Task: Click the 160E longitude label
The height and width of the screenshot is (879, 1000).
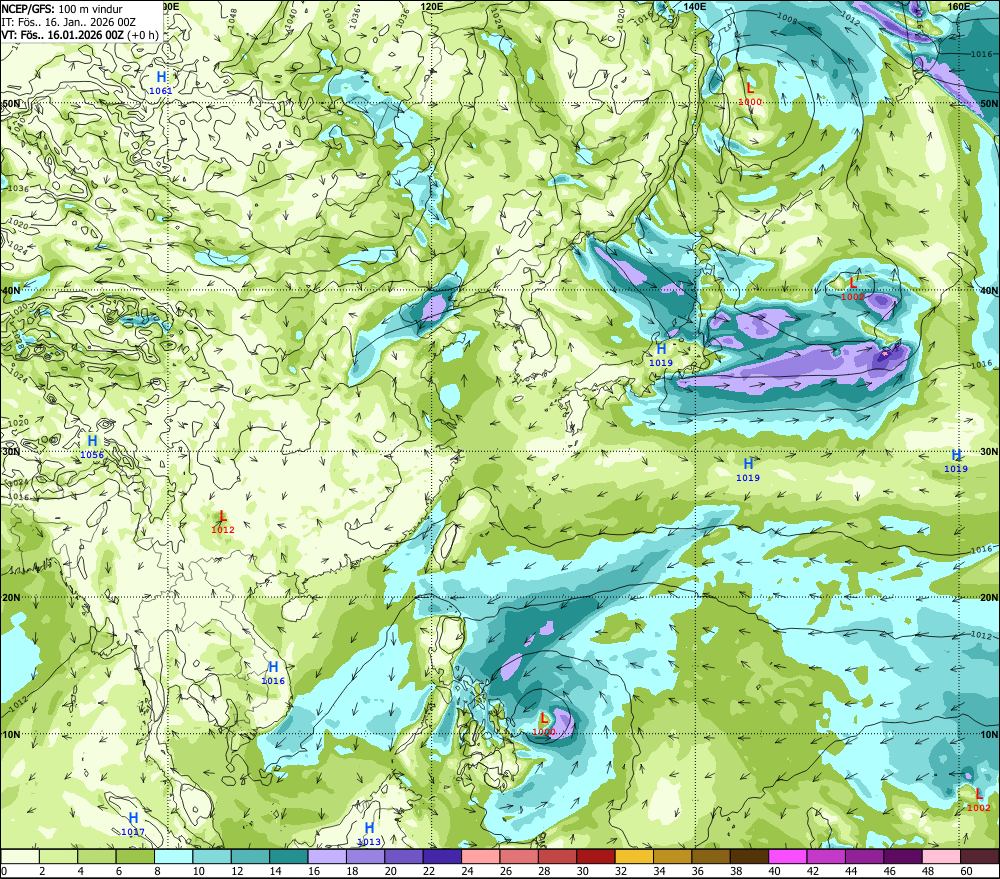Action: tap(959, 6)
